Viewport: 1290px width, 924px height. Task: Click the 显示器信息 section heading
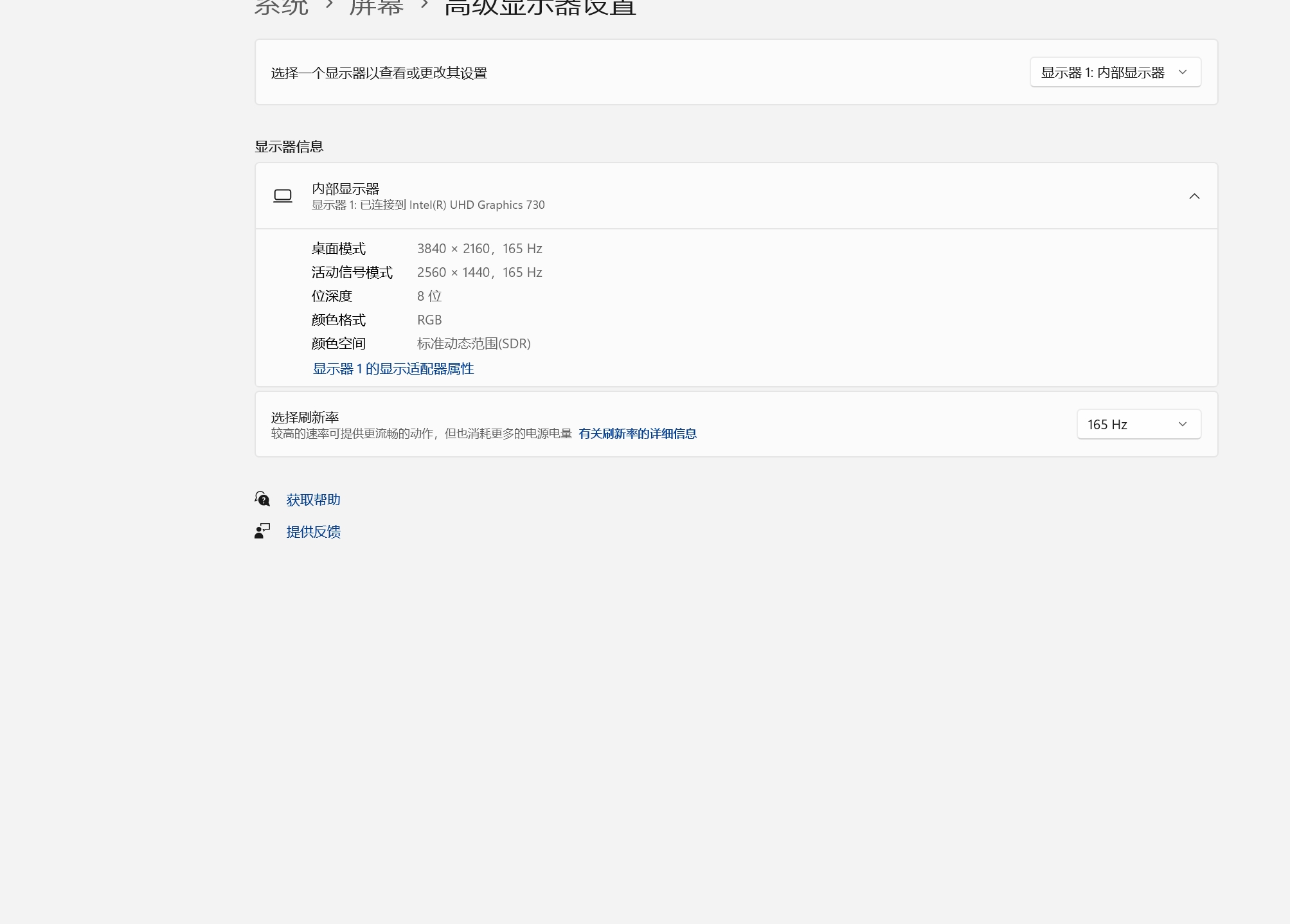coord(289,147)
